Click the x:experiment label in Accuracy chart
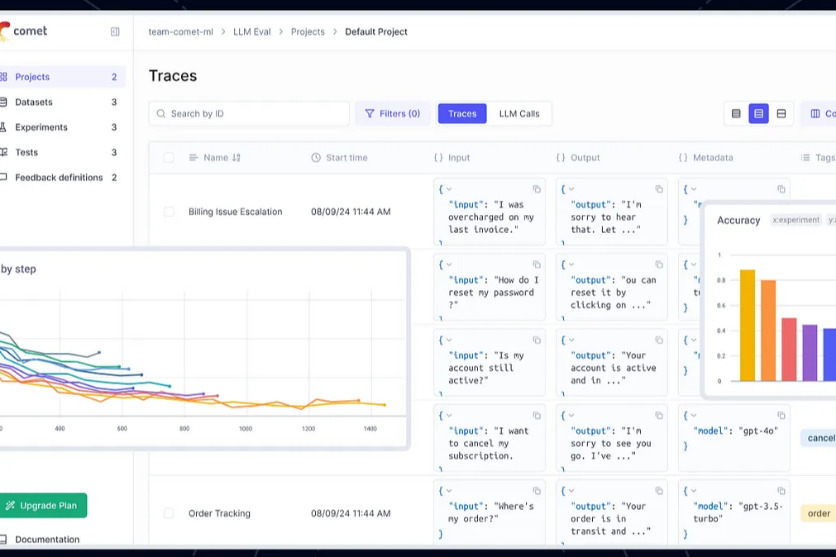 795,220
